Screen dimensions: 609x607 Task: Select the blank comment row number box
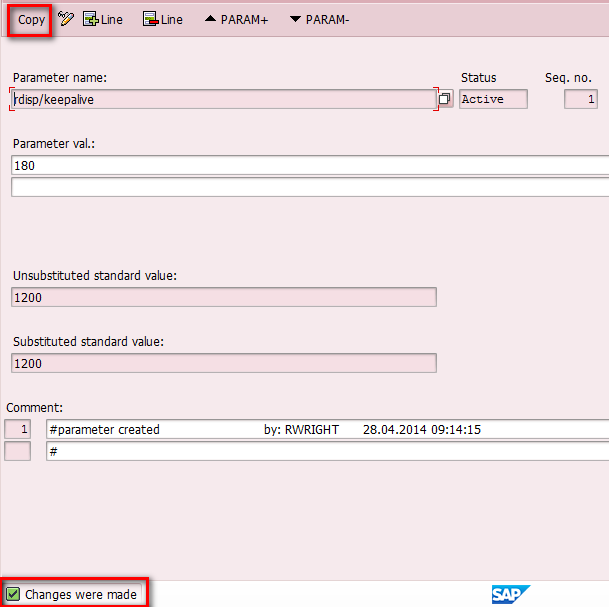click(x=18, y=451)
